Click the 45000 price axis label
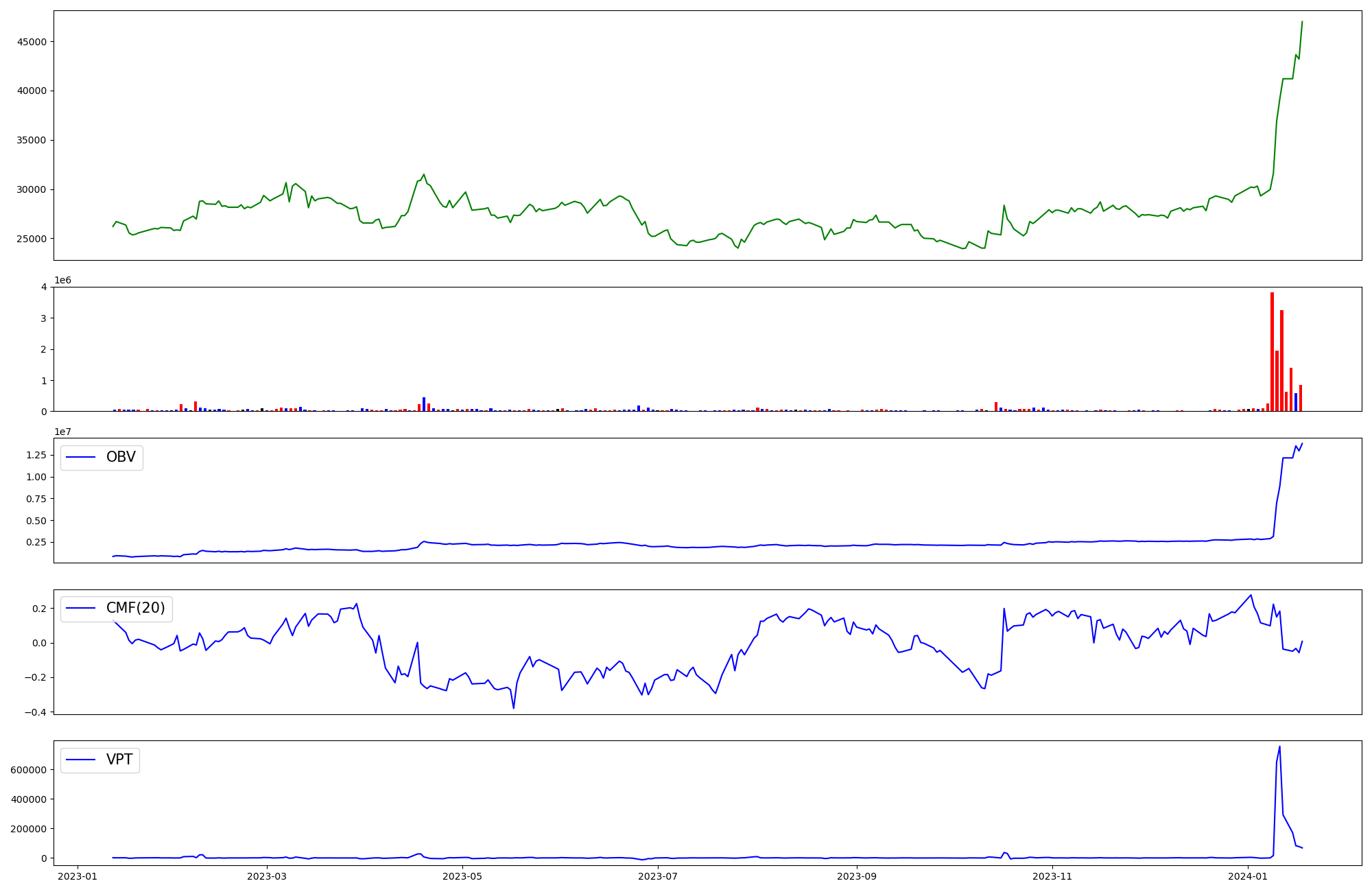 [32, 42]
